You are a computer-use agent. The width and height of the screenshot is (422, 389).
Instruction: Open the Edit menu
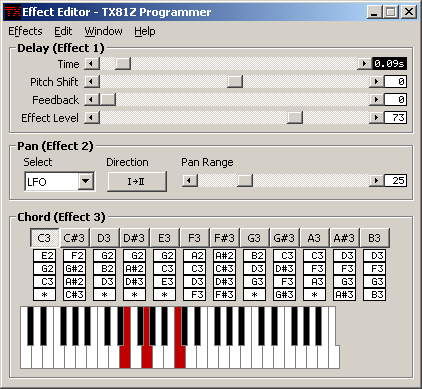63,31
